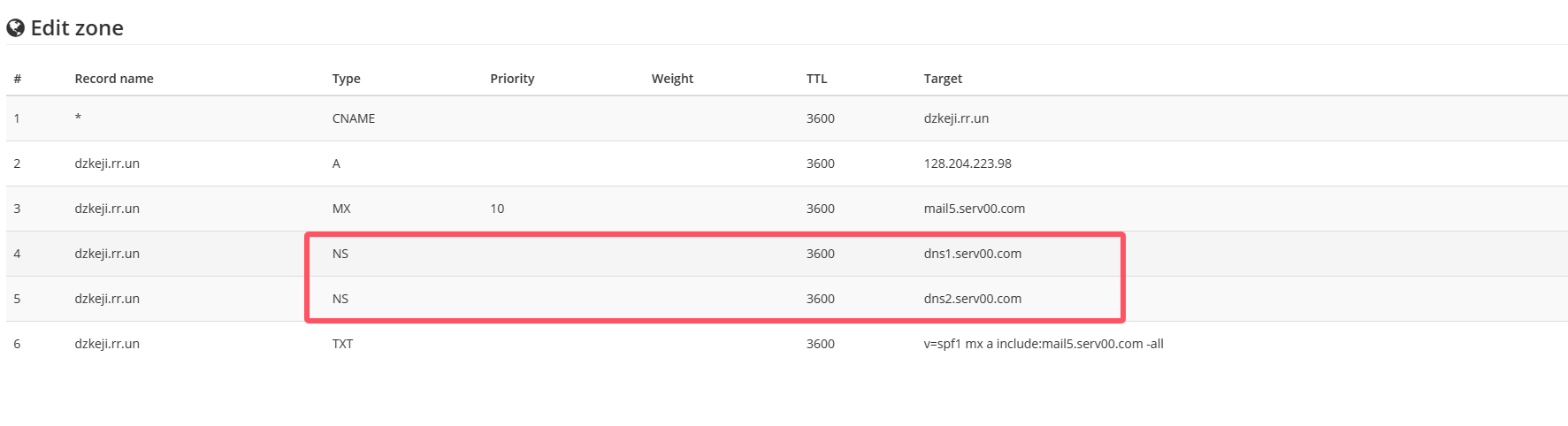Click the MX priority value 10
The width and height of the screenshot is (1568, 426).
[497, 209]
